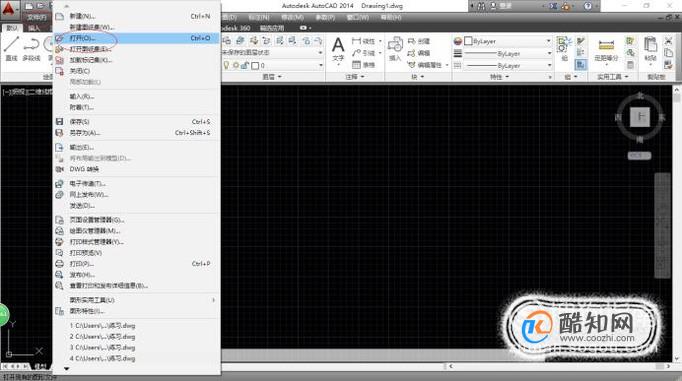Viewport: 682px width, 381px height.
Task: Click the ByLayer color swatch box
Action: coord(468,41)
